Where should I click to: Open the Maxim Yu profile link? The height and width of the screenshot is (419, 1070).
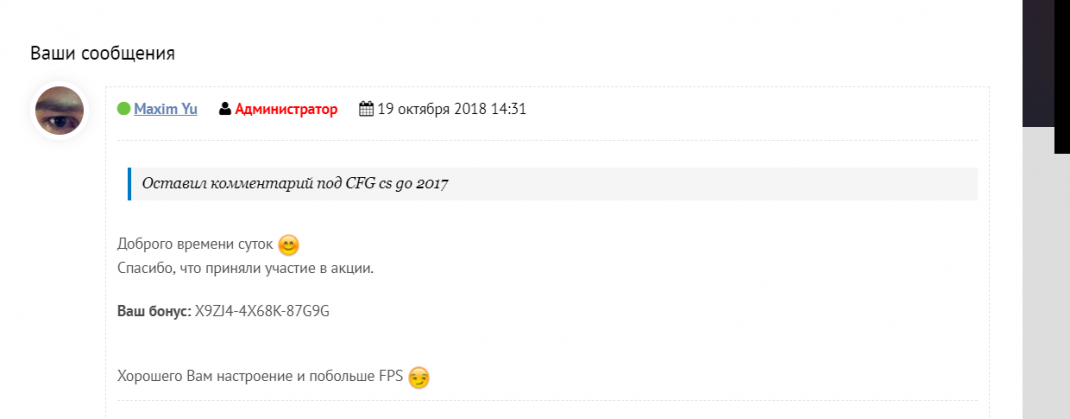(166, 109)
